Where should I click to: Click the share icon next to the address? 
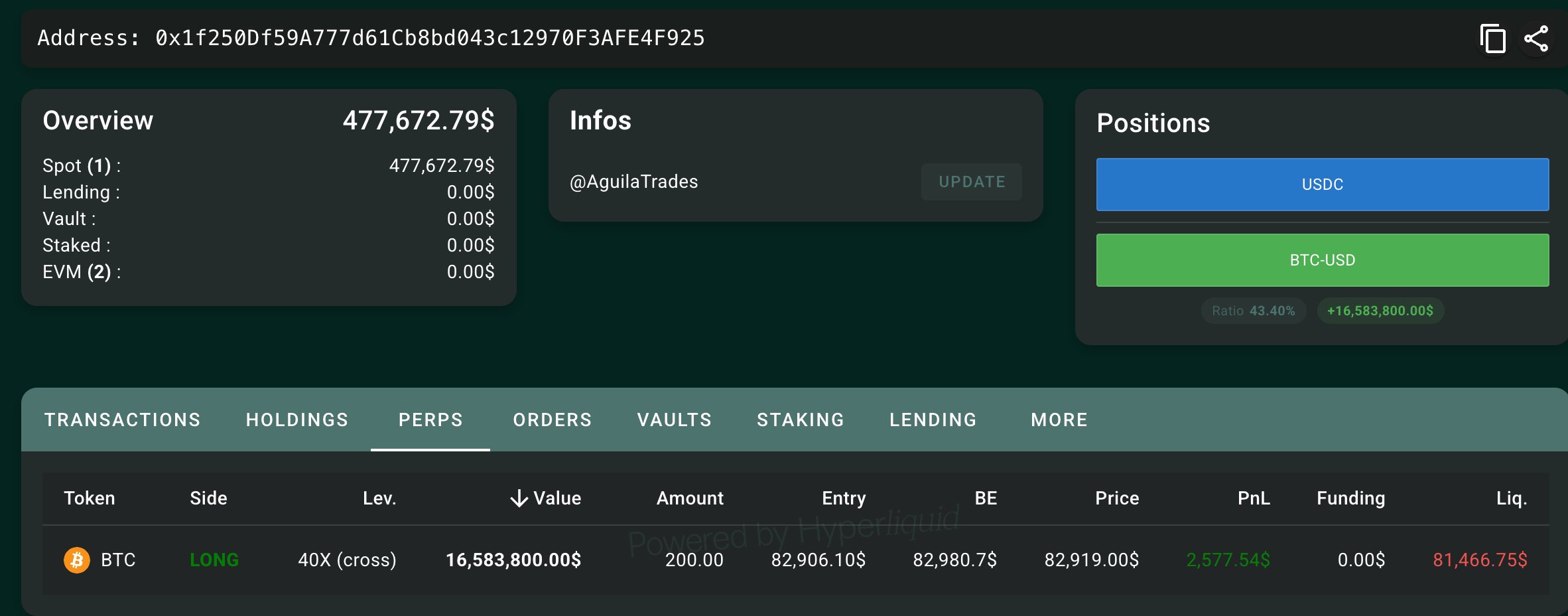click(1536, 38)
